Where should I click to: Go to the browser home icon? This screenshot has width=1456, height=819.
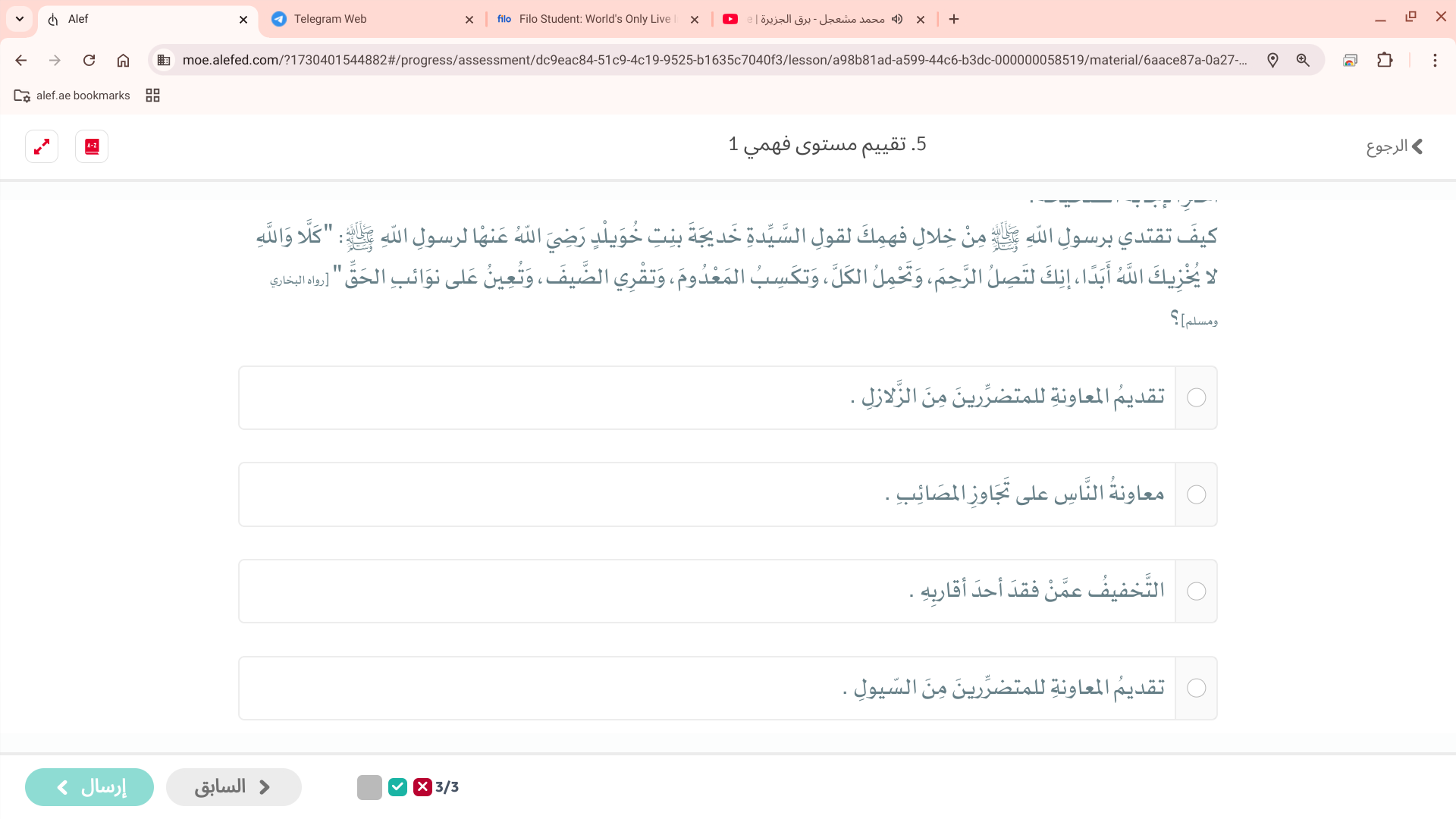click(x=123, y=60)
